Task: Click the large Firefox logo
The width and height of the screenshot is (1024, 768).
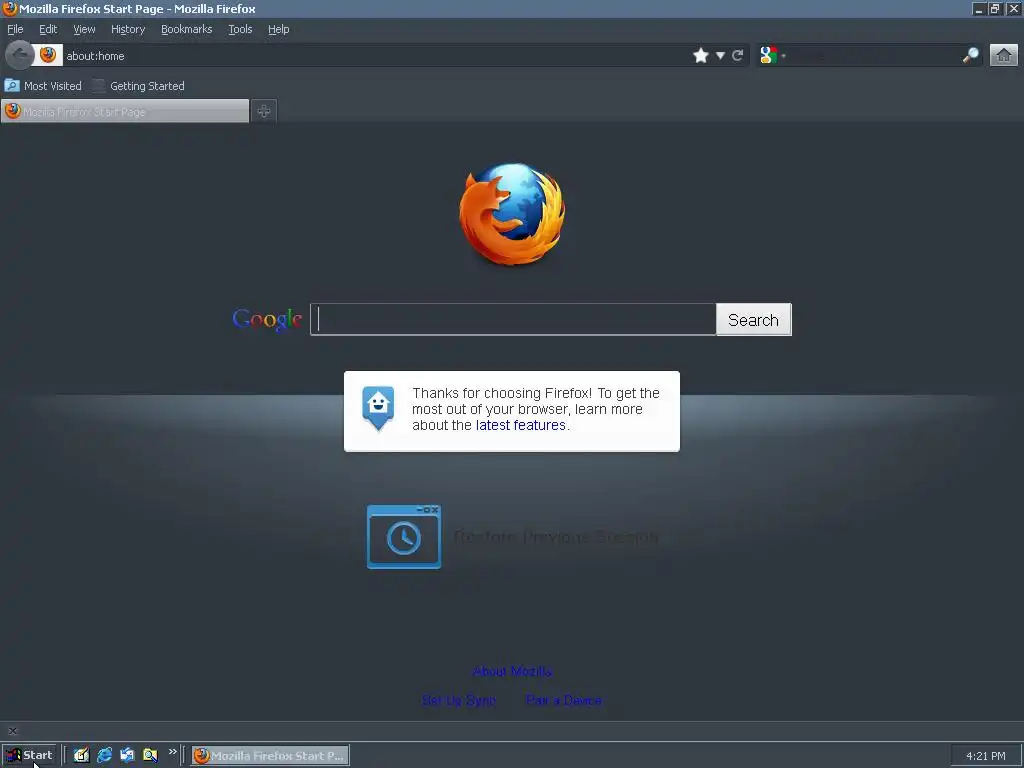Action: point(512,214)
